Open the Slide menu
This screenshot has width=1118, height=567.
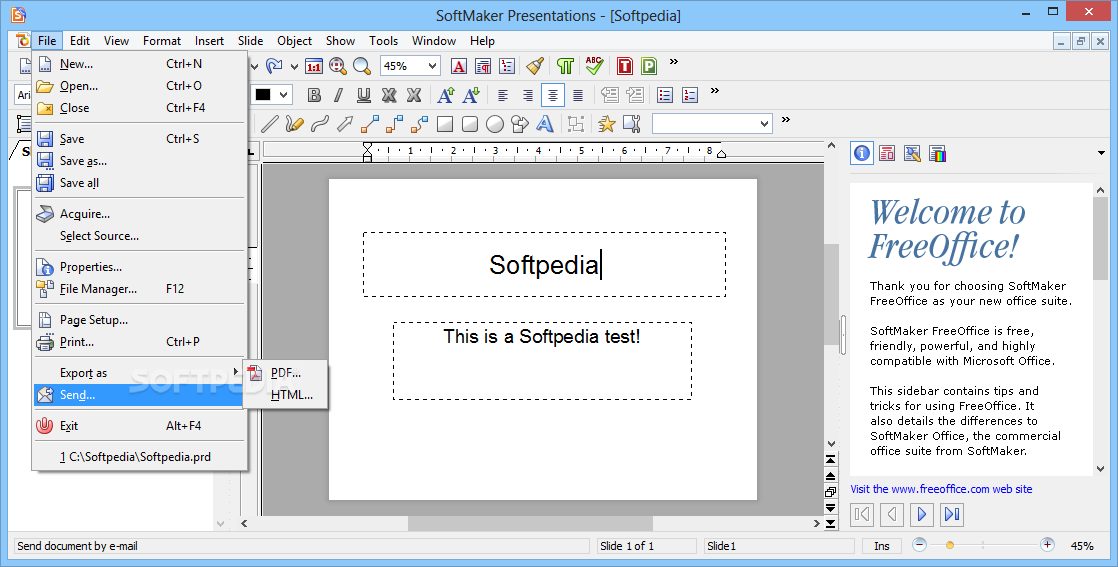click(x=250, y=41)
